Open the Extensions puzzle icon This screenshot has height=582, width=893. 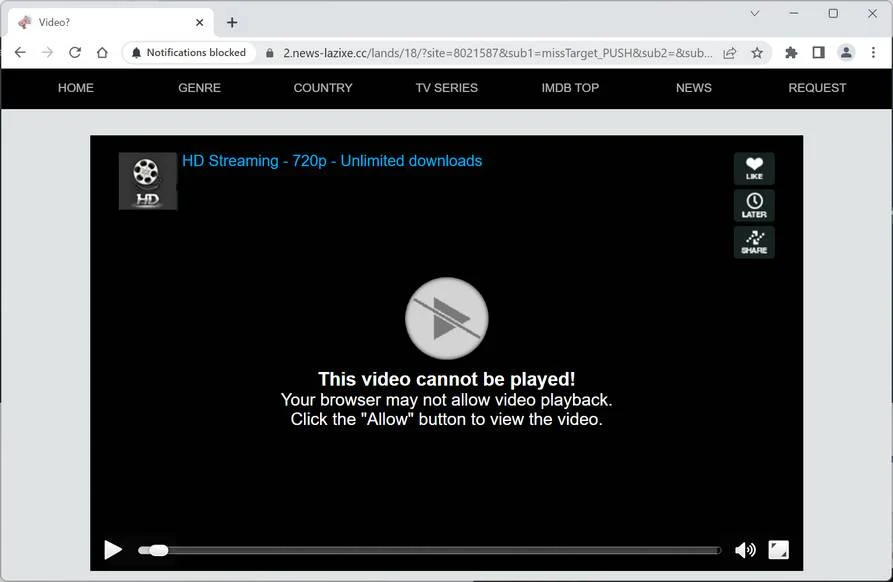coord(791,53)
